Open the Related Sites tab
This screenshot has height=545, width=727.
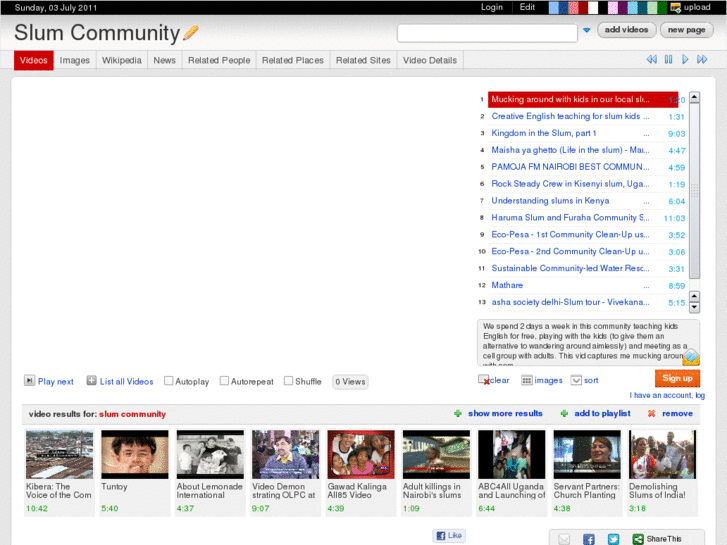click(363, 60)
